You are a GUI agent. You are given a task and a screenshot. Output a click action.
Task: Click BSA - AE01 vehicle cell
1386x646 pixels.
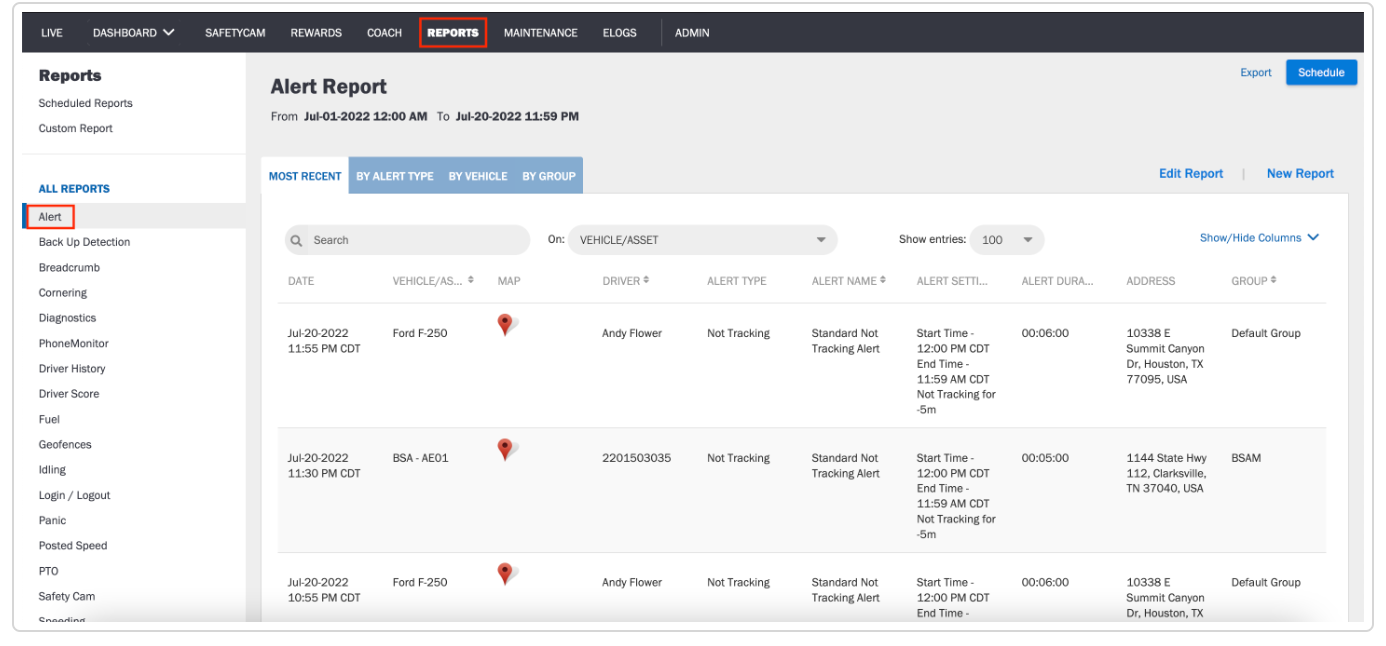click(420, 458)
